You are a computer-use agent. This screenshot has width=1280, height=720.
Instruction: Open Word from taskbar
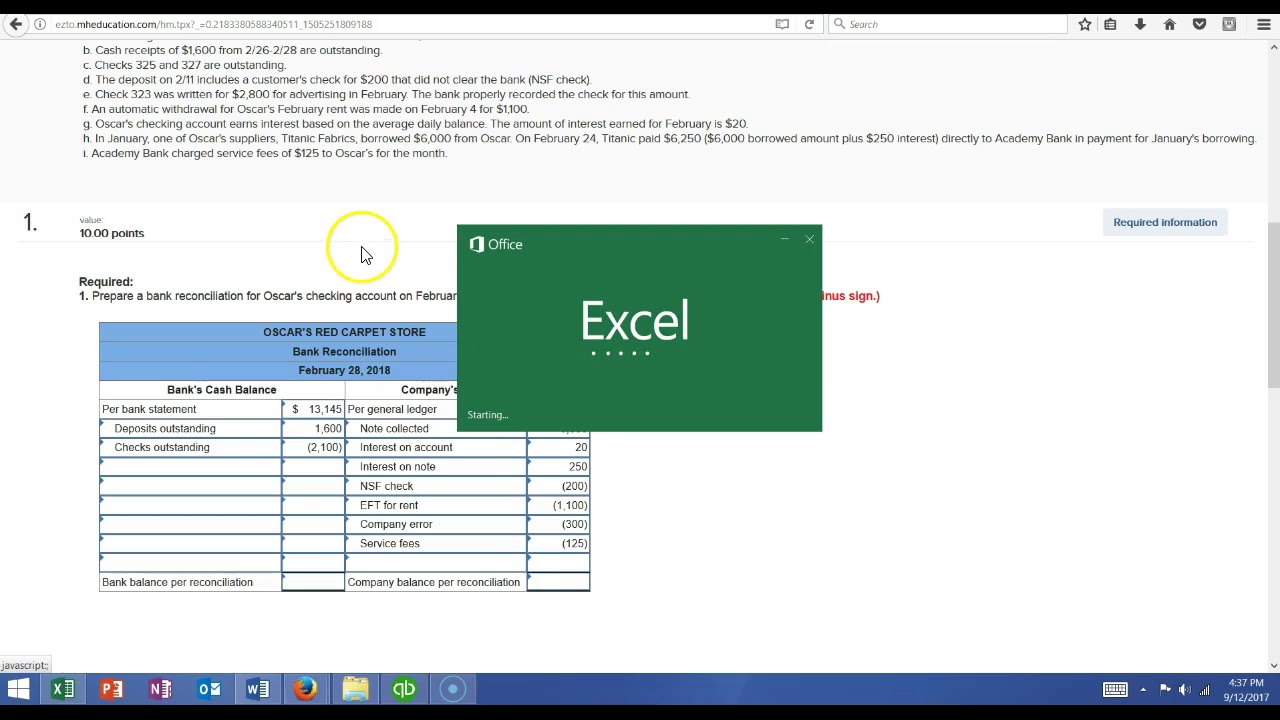tap(257, 689)
